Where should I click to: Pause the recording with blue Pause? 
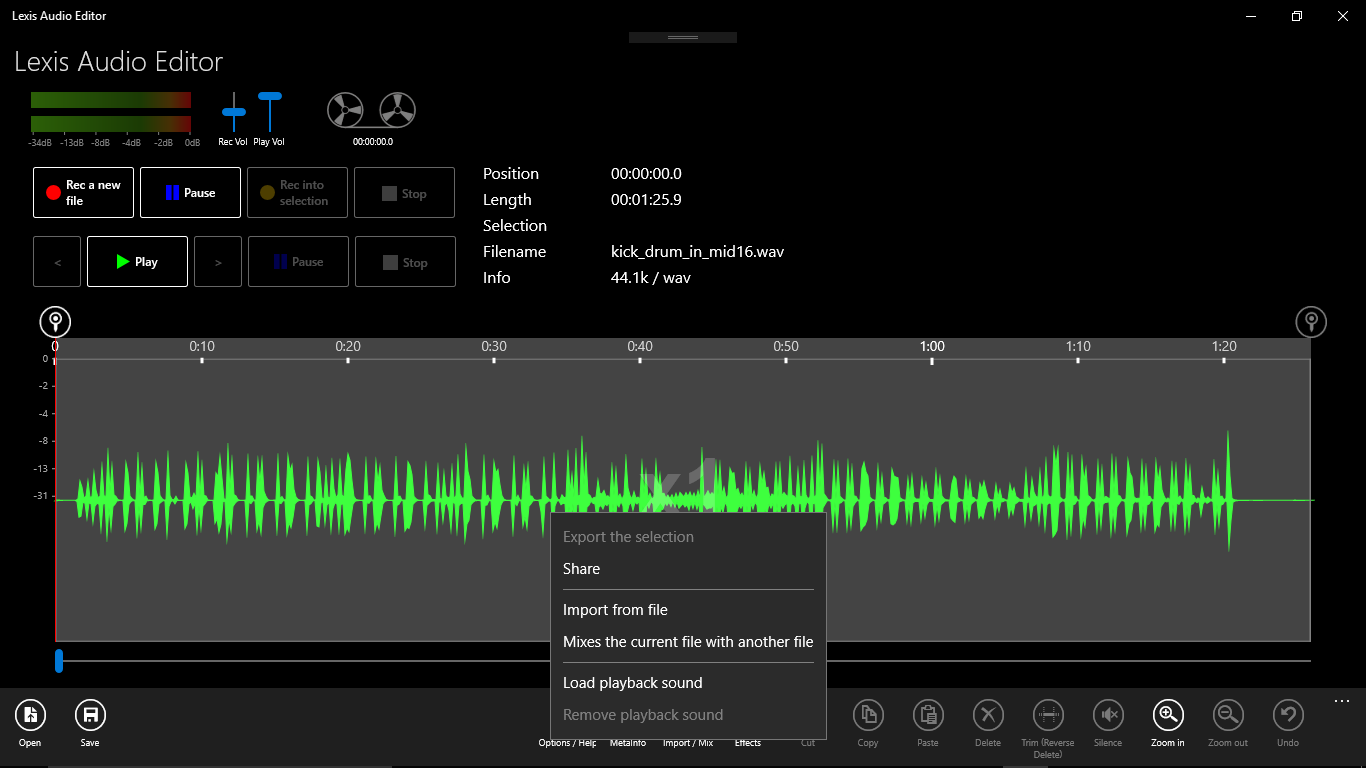click(x=190, y=192)
